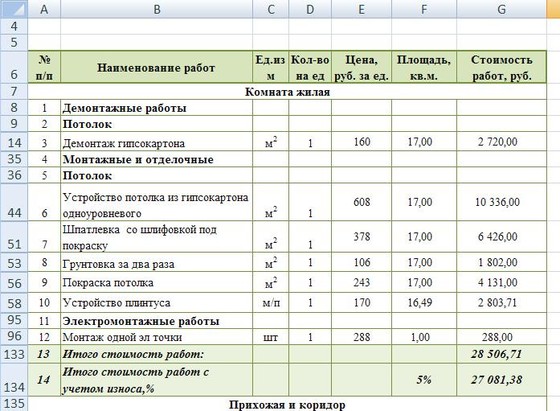This screenshot has height=411, width=560.
Task: Click the price value 288
Action: pos(361,337)
